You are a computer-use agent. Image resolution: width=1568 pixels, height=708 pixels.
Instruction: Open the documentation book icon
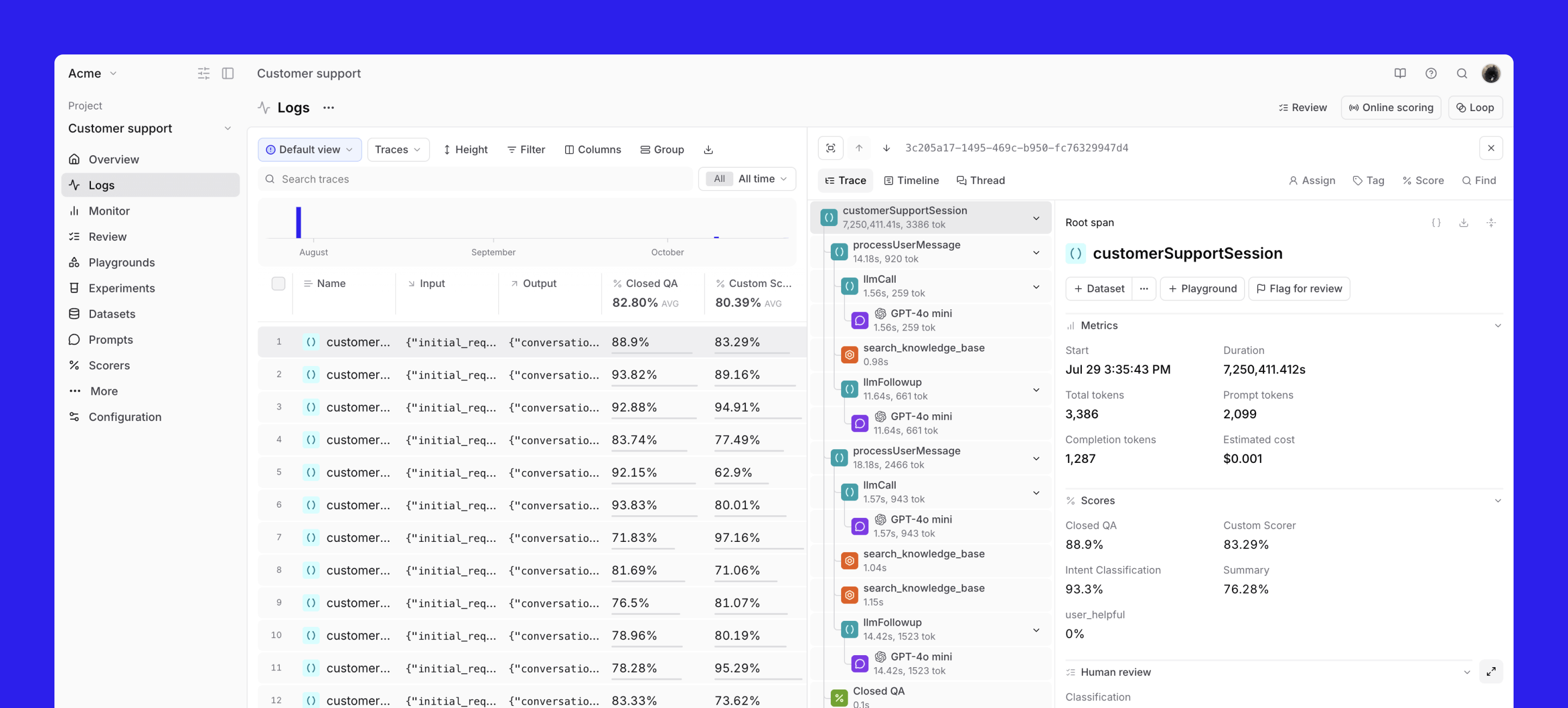1400,74
